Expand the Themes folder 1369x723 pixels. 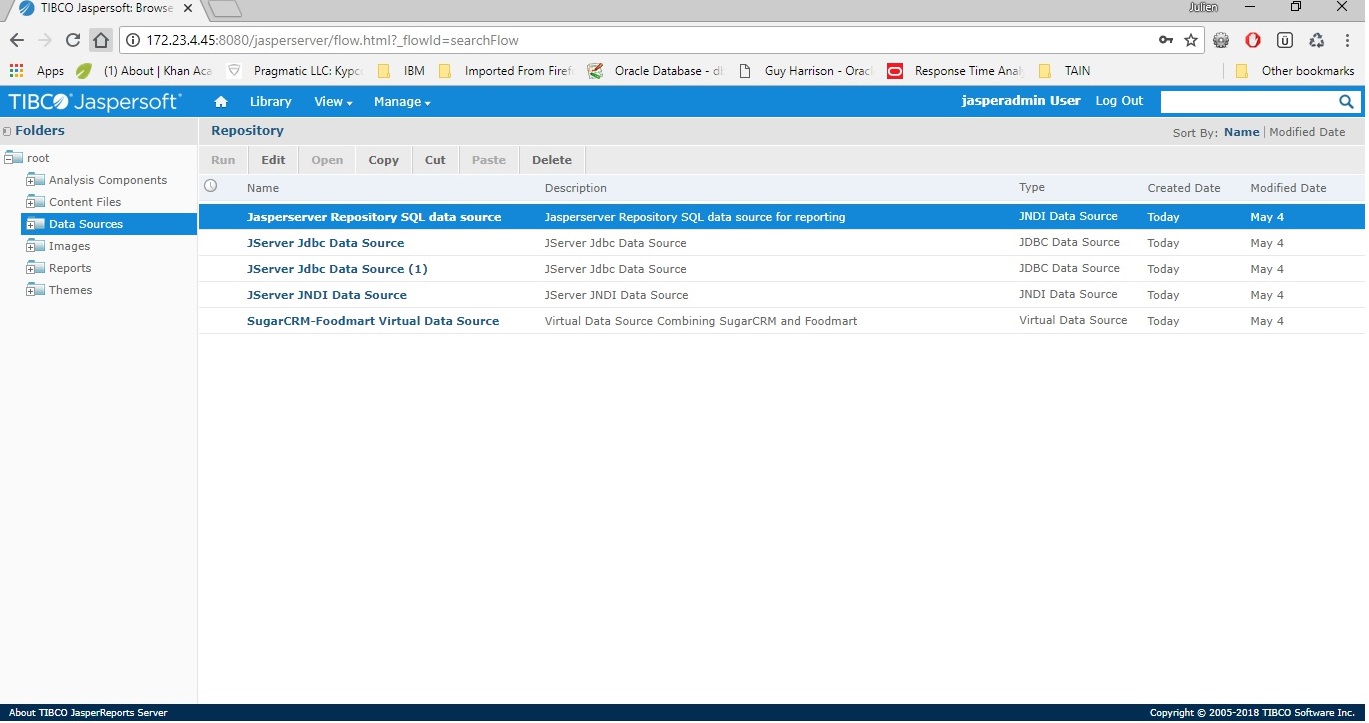[x=30, y=291]
